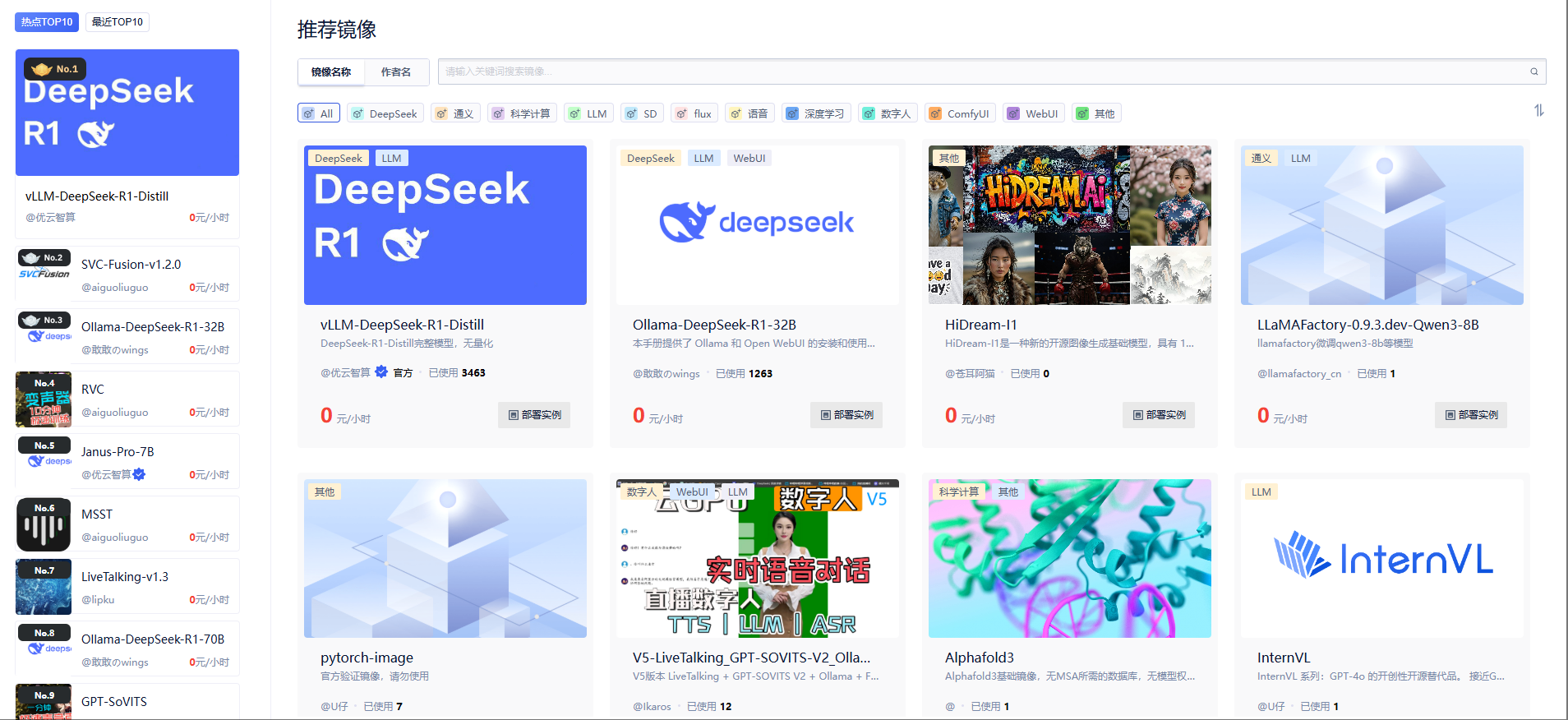Viewport: 1568px width, 720px height.
Task: Select the All filter tag
Action: coord(318,113)
